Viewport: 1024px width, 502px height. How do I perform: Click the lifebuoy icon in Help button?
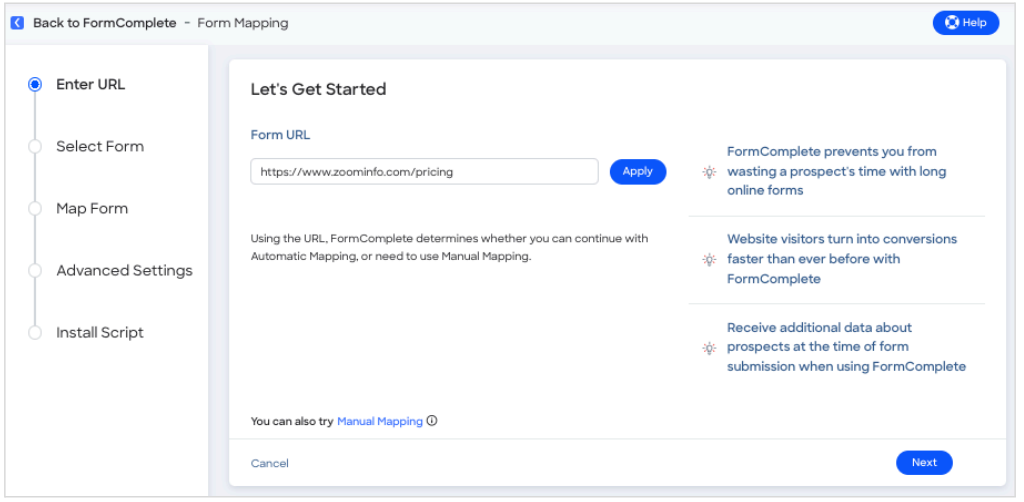click(952, 23)
